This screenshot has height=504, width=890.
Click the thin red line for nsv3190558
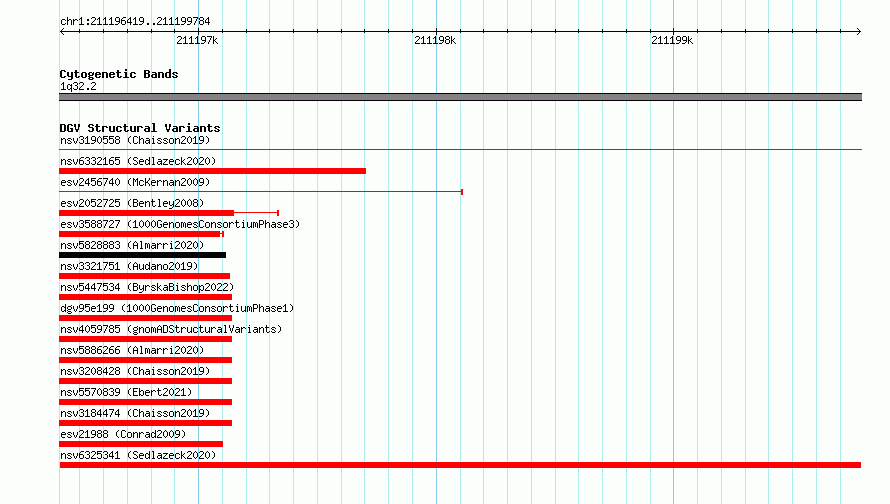click(460, 149)
